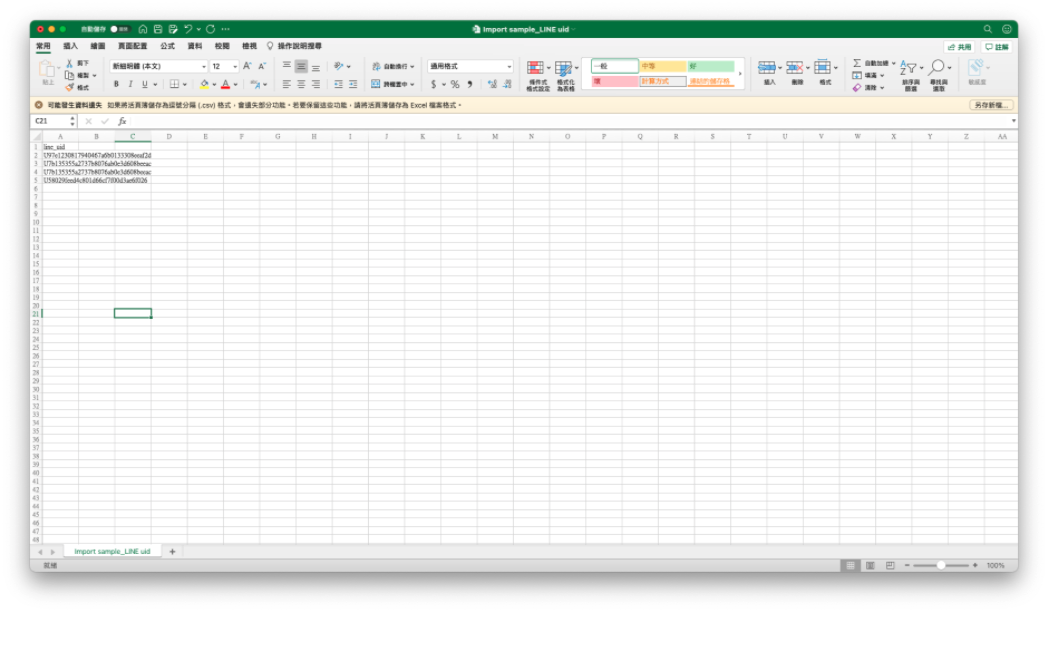Click the zoom slider in status bar
This screenshot has height=666, width=1047.
pos(940,565)
